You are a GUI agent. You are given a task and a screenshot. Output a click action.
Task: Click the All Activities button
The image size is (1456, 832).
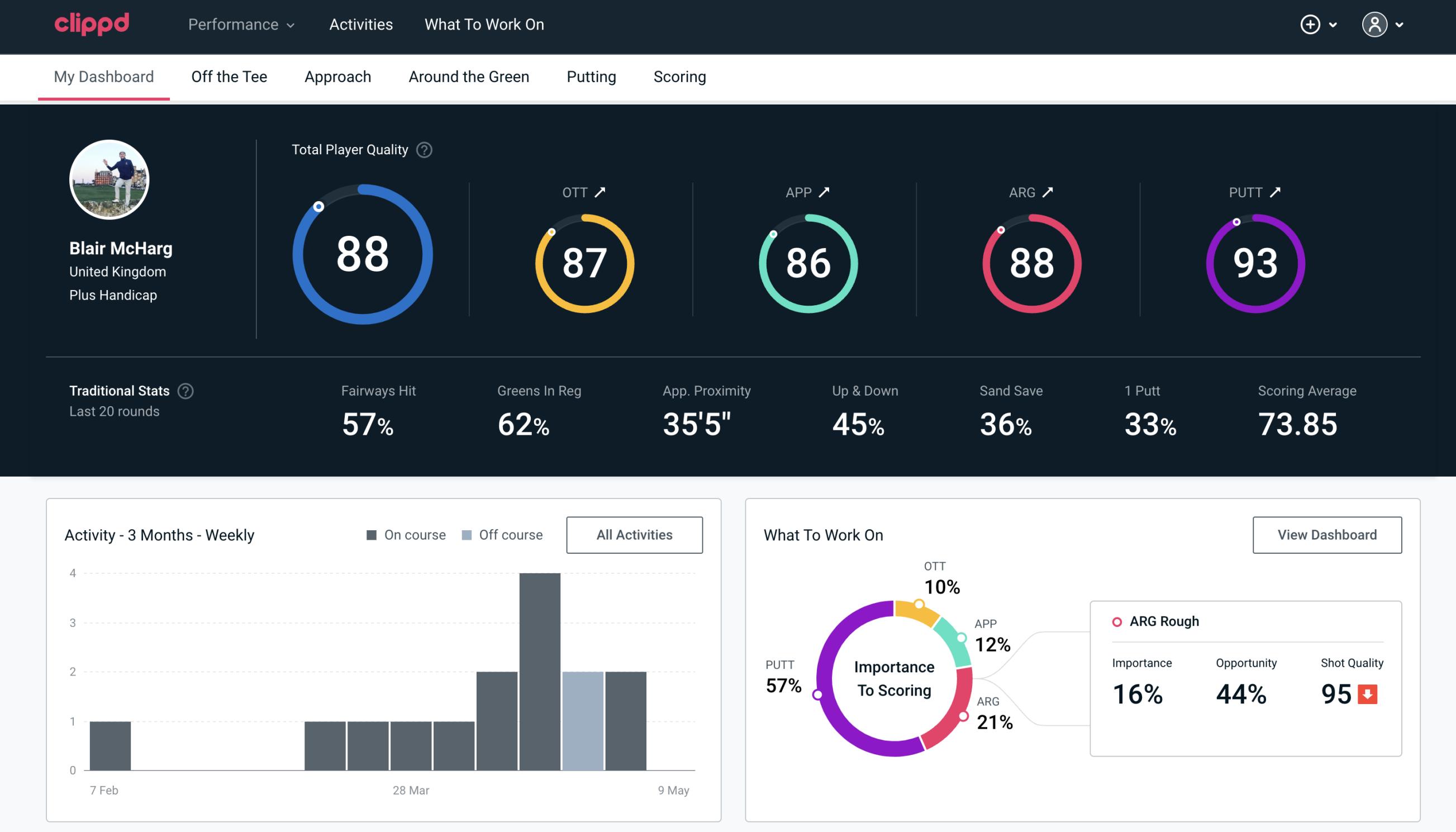pos(634,535)
